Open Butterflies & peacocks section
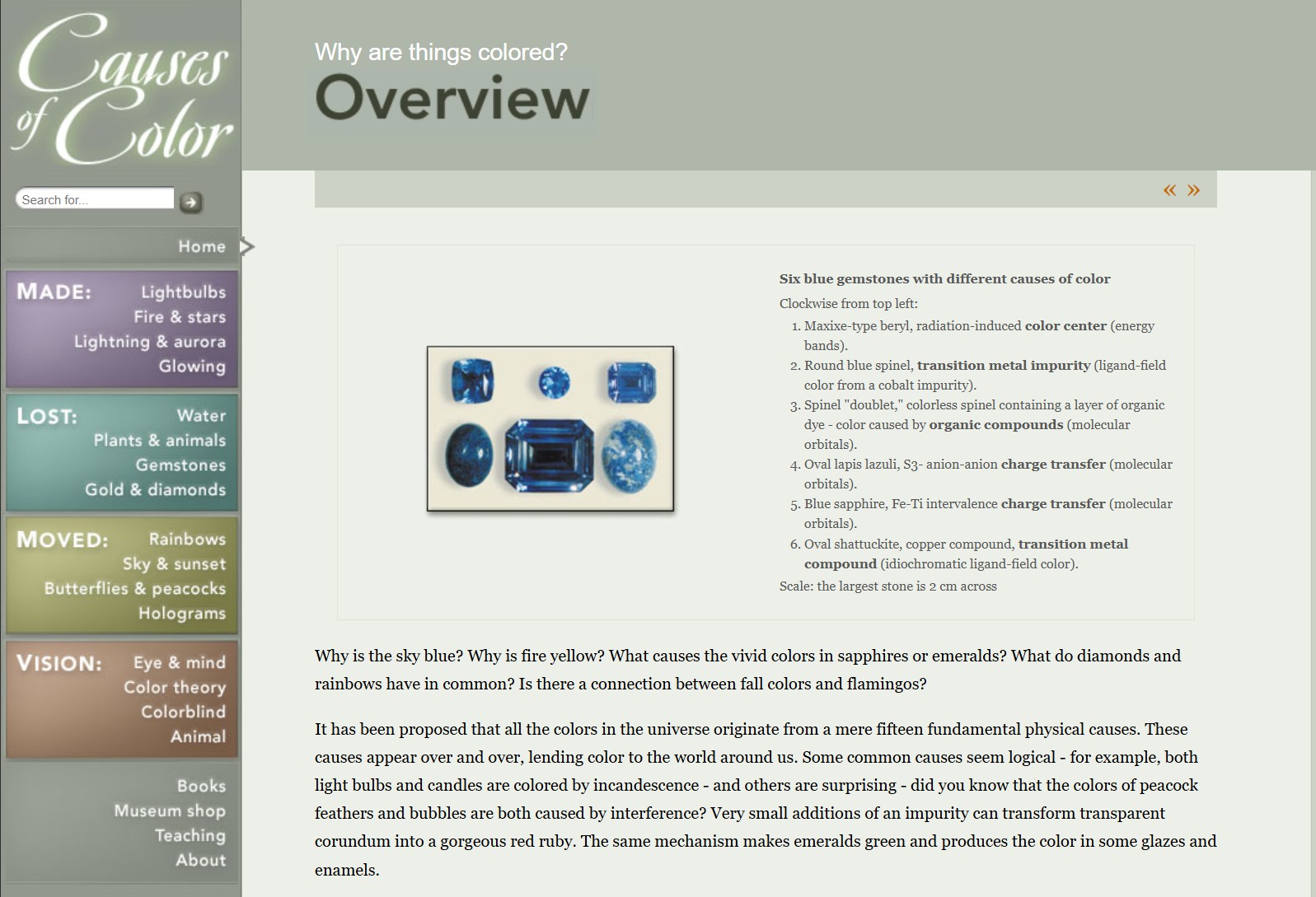 pos(135,588)
